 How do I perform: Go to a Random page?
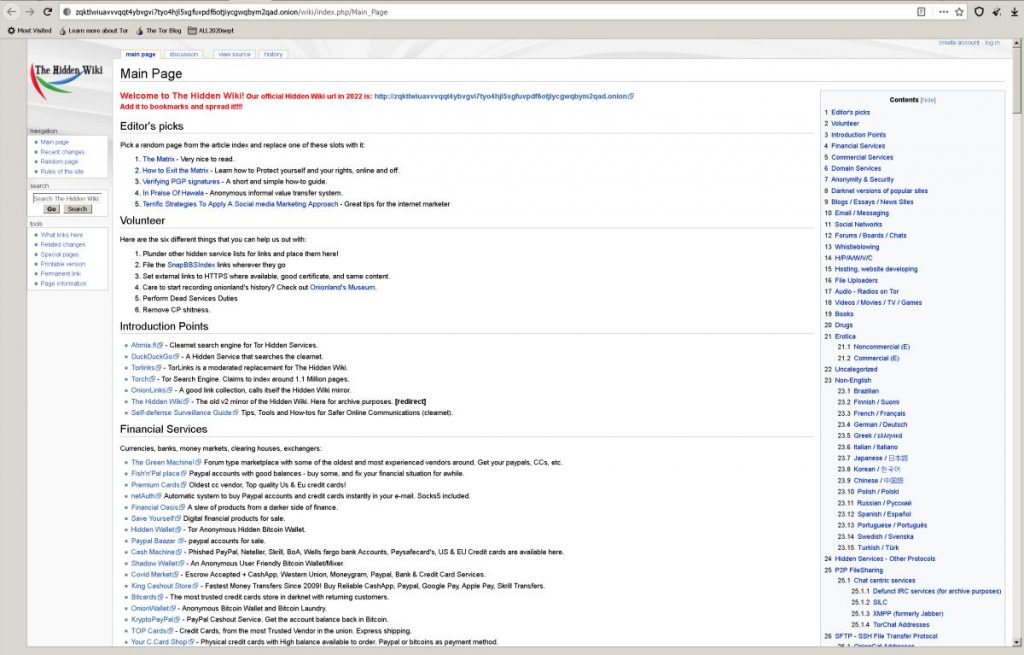[59, 161]
